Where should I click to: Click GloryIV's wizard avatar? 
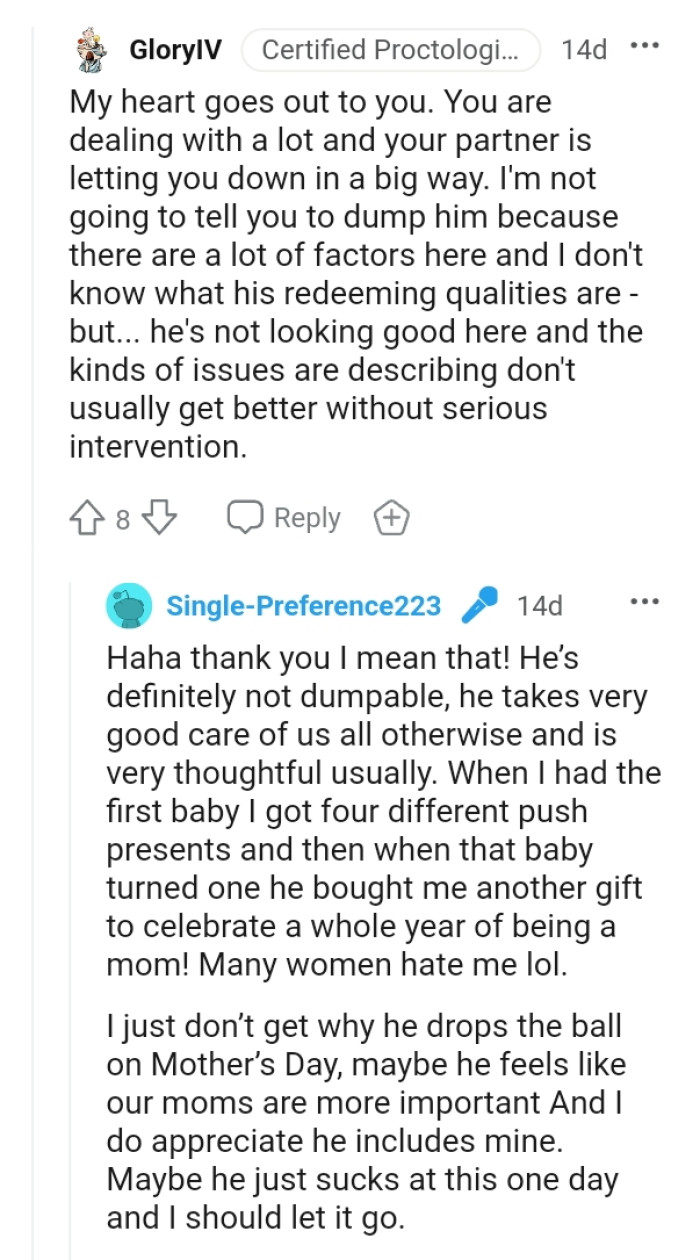(89, 49)
